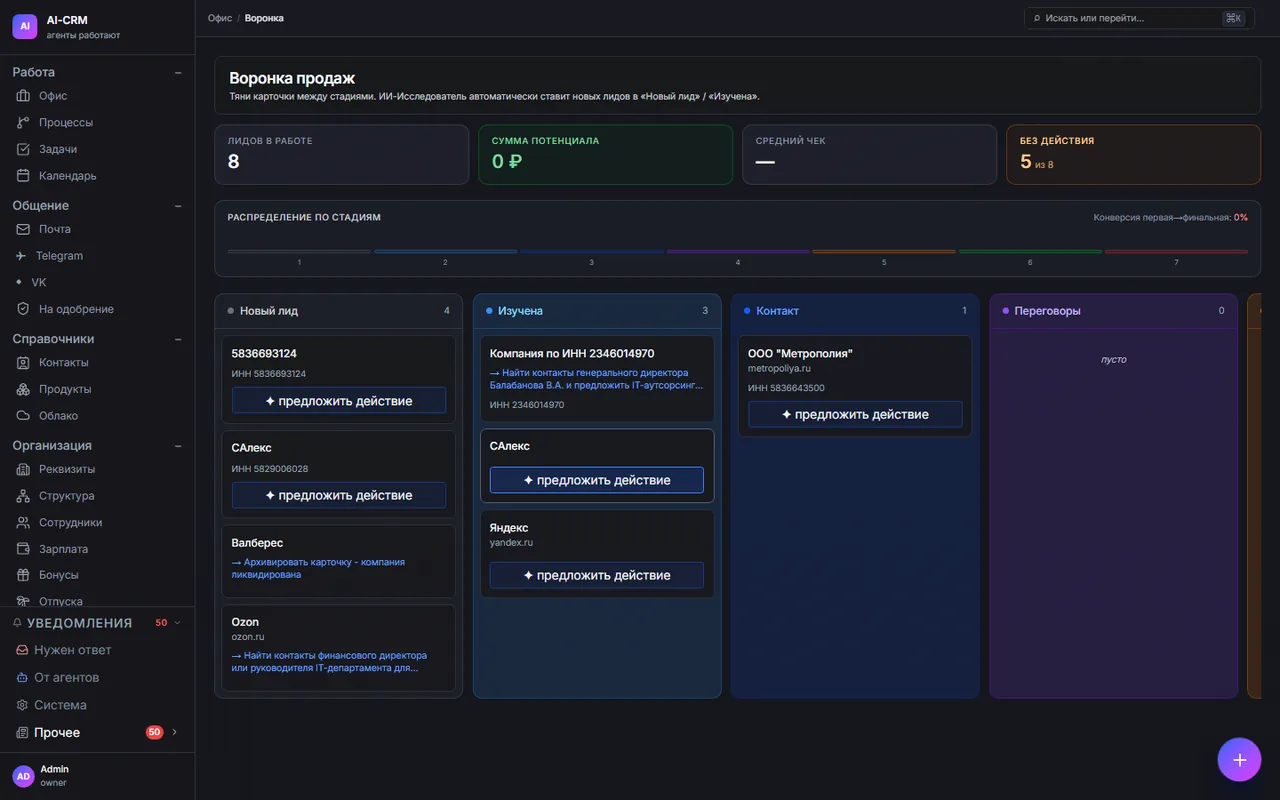This screenshot has height=800, width=1280.
Task: Suggest action for the 5836693124 card
Action: 339,400
